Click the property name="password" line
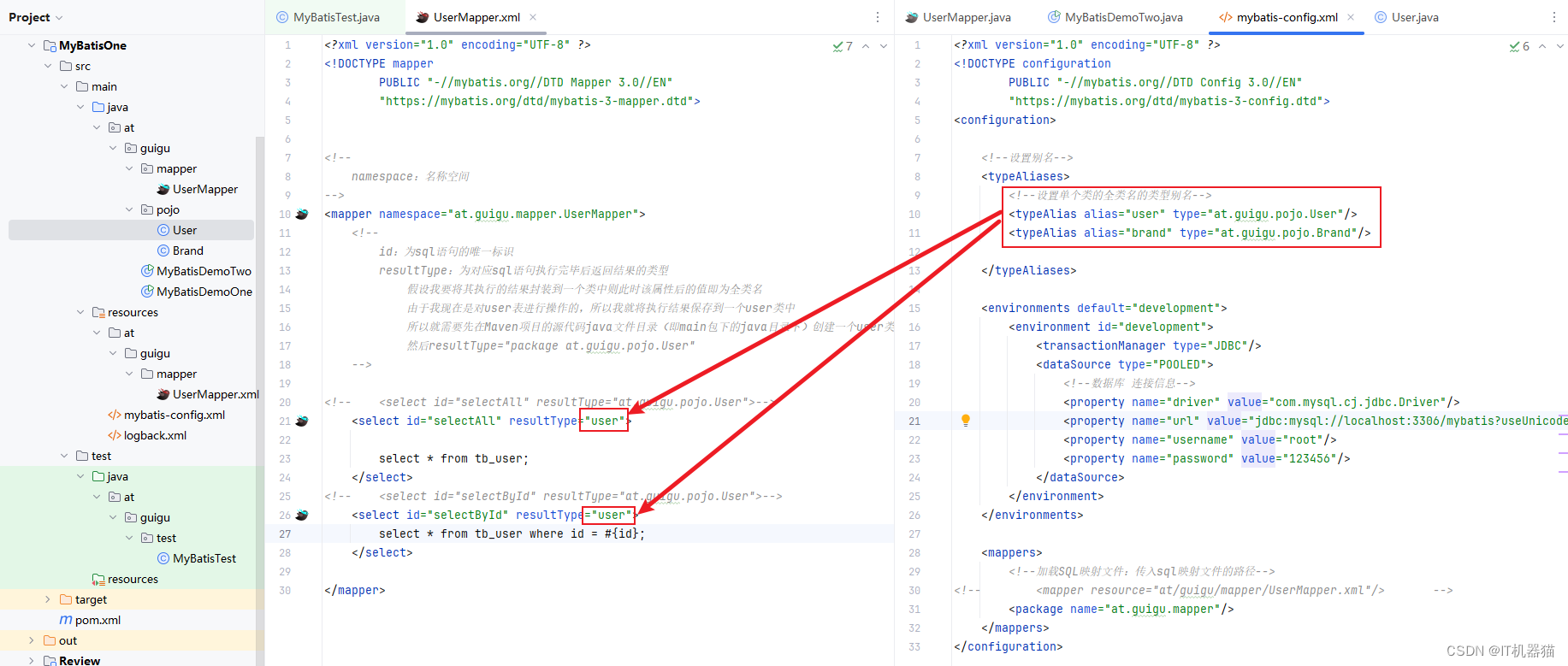 [1207, 458]
